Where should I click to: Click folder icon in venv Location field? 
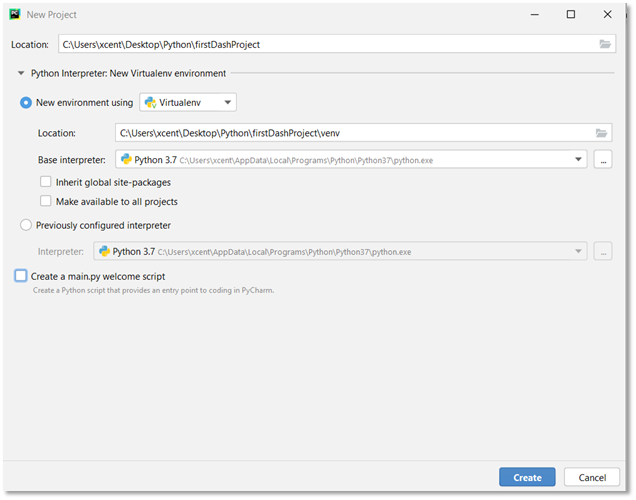pos(601,133)
